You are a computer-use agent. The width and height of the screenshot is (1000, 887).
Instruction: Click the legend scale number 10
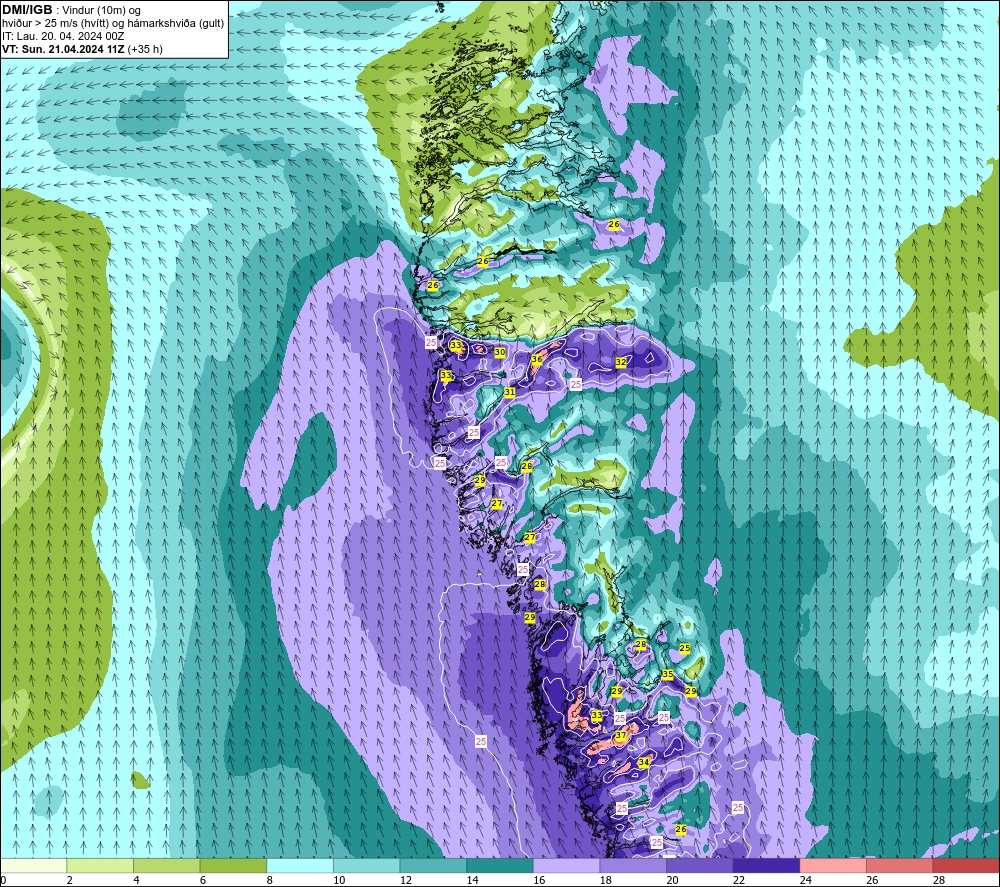coord(339,881)
